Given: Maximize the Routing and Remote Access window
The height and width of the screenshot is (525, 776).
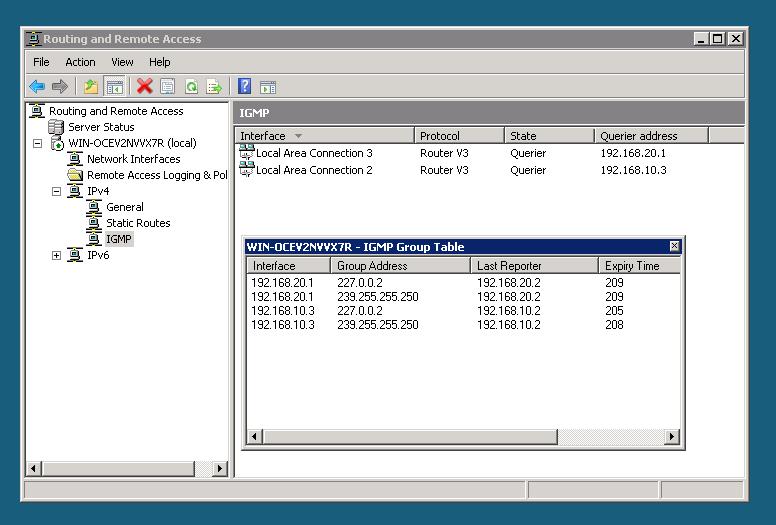Looking at the screenshot, I should pos(718,39).
